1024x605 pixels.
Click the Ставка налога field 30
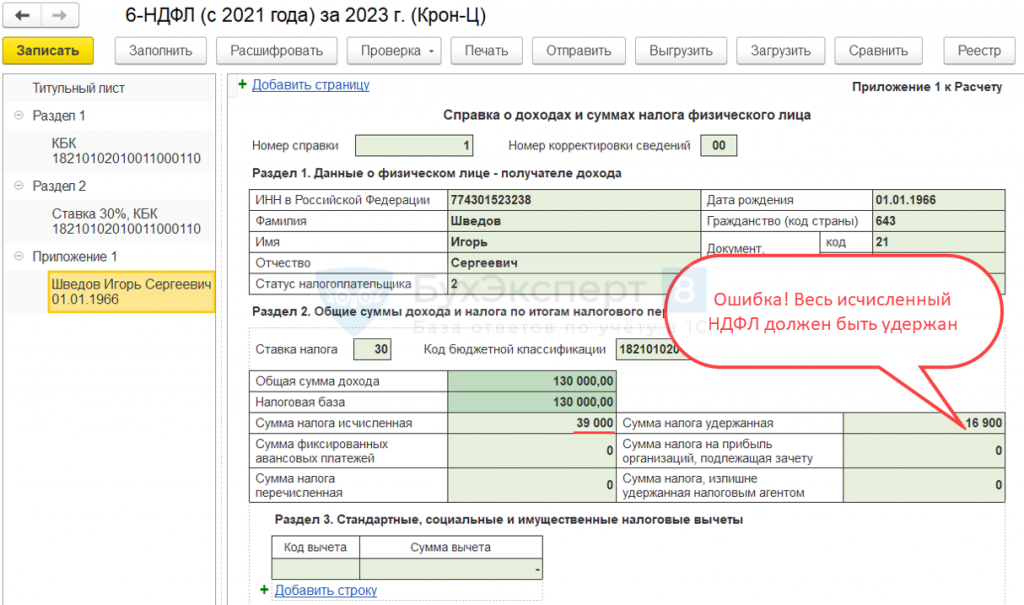[x=372, y=350]
